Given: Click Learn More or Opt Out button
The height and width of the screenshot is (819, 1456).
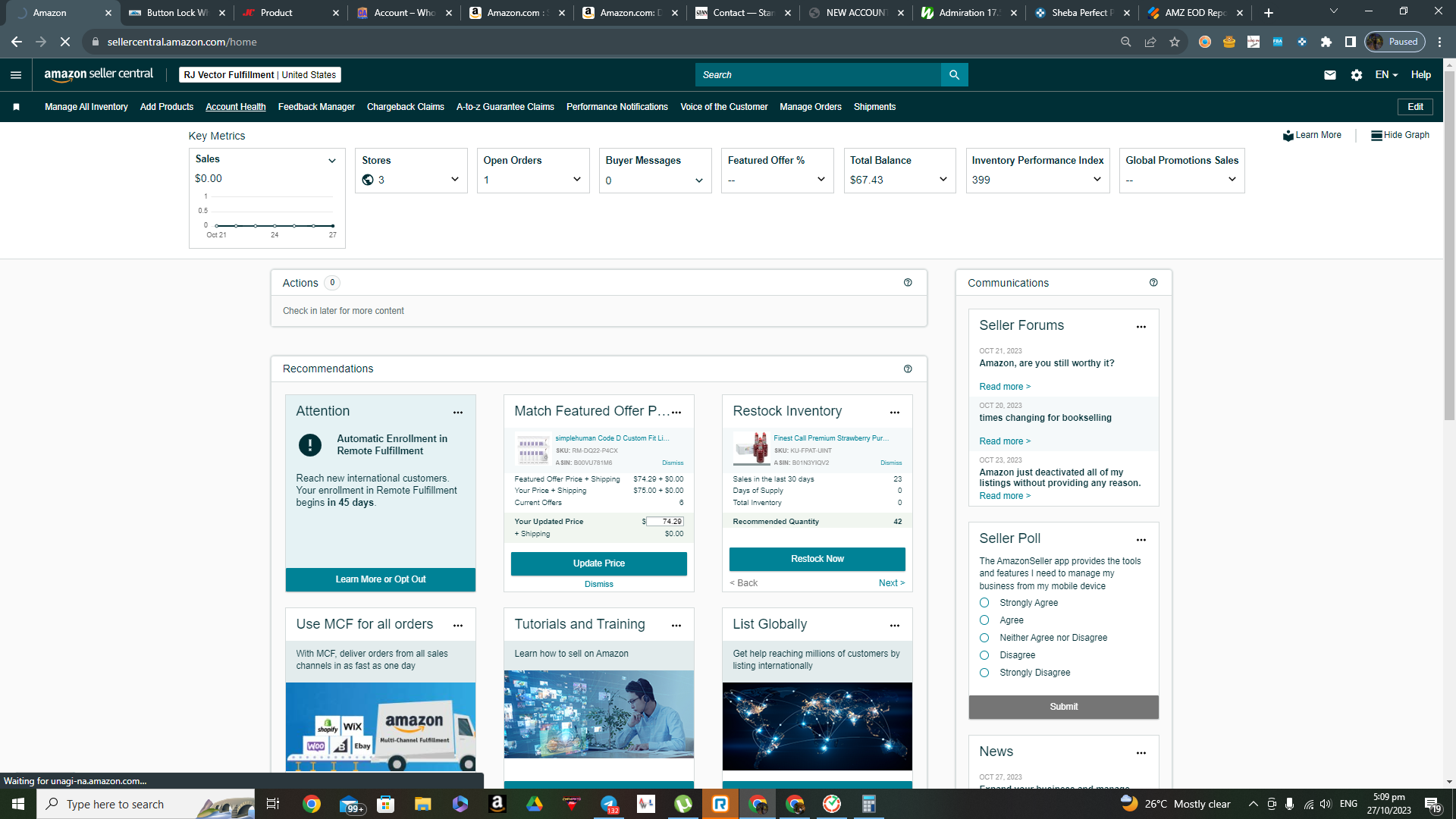Looking at the screenshot, I should (381, 579).
